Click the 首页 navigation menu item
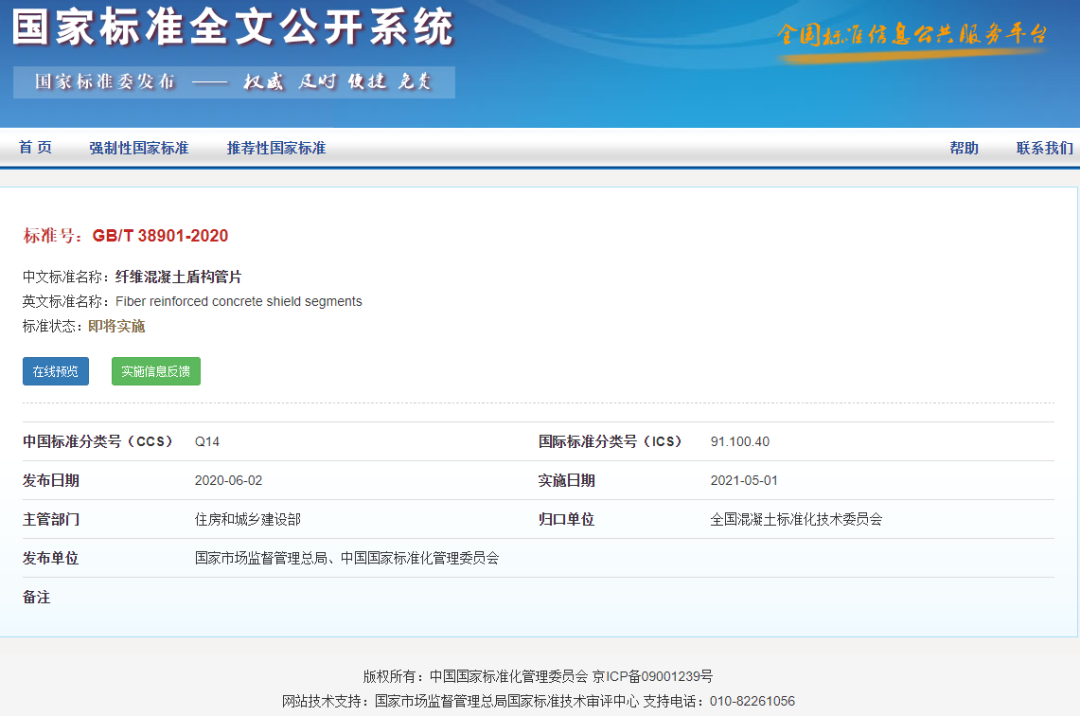This screenshot has height=716, width=1080. pos(35,148)
